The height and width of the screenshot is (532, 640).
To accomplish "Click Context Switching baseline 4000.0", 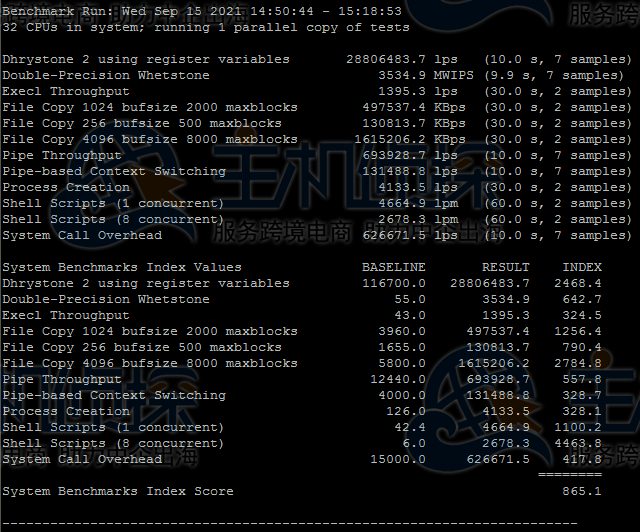I will click(402, 395).
